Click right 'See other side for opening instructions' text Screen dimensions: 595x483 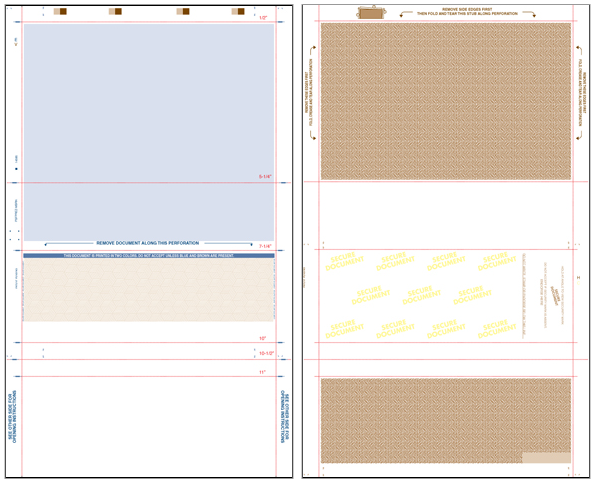click(x=285, y=417)
